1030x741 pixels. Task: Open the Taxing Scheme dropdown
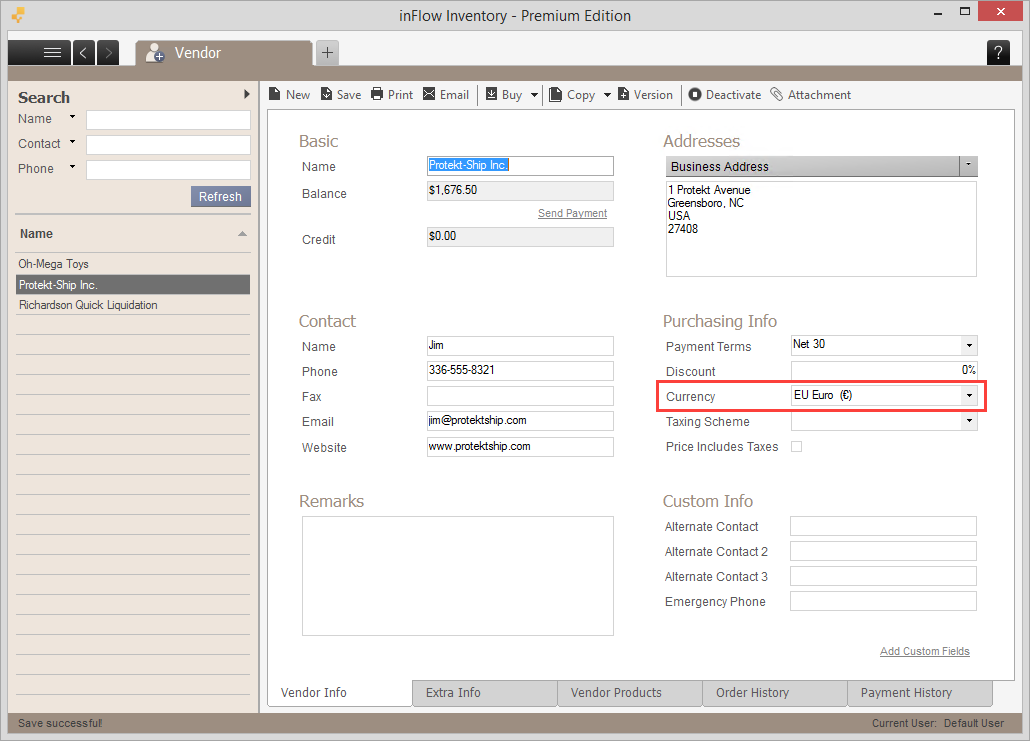pyautogui.click(x=969, y=420)
